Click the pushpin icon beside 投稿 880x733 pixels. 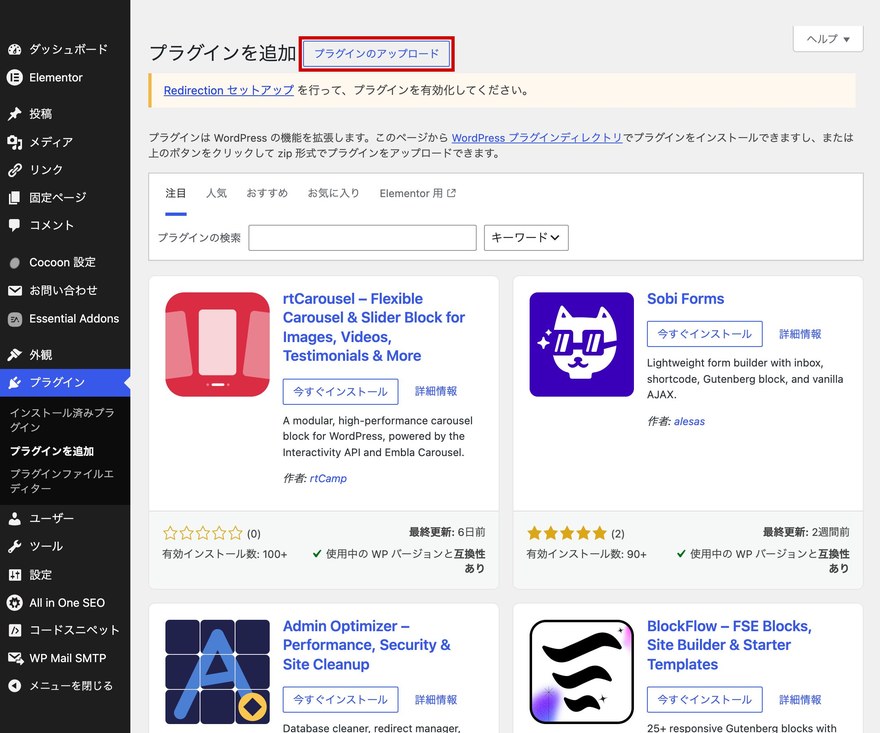[15, 114]
